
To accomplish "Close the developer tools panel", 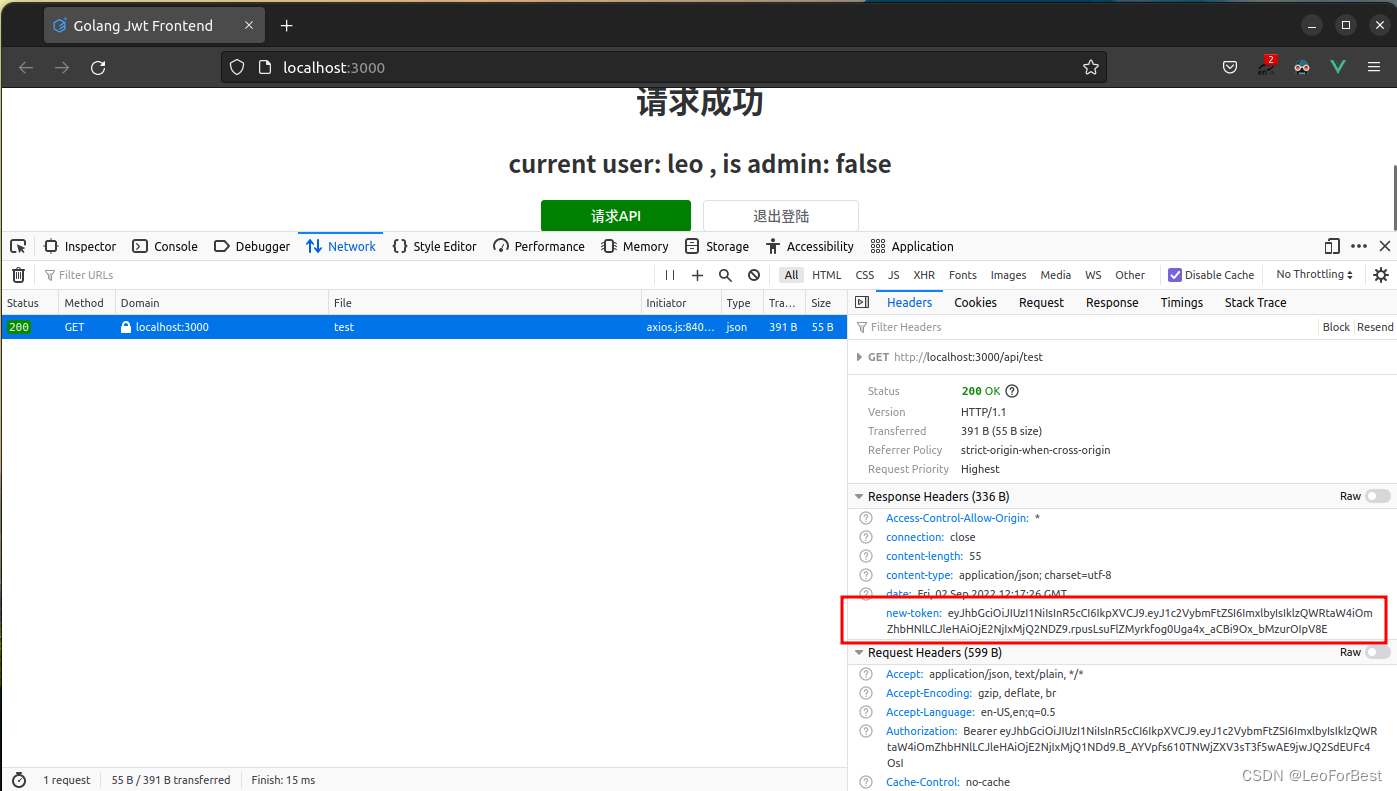I will 1385,246.
